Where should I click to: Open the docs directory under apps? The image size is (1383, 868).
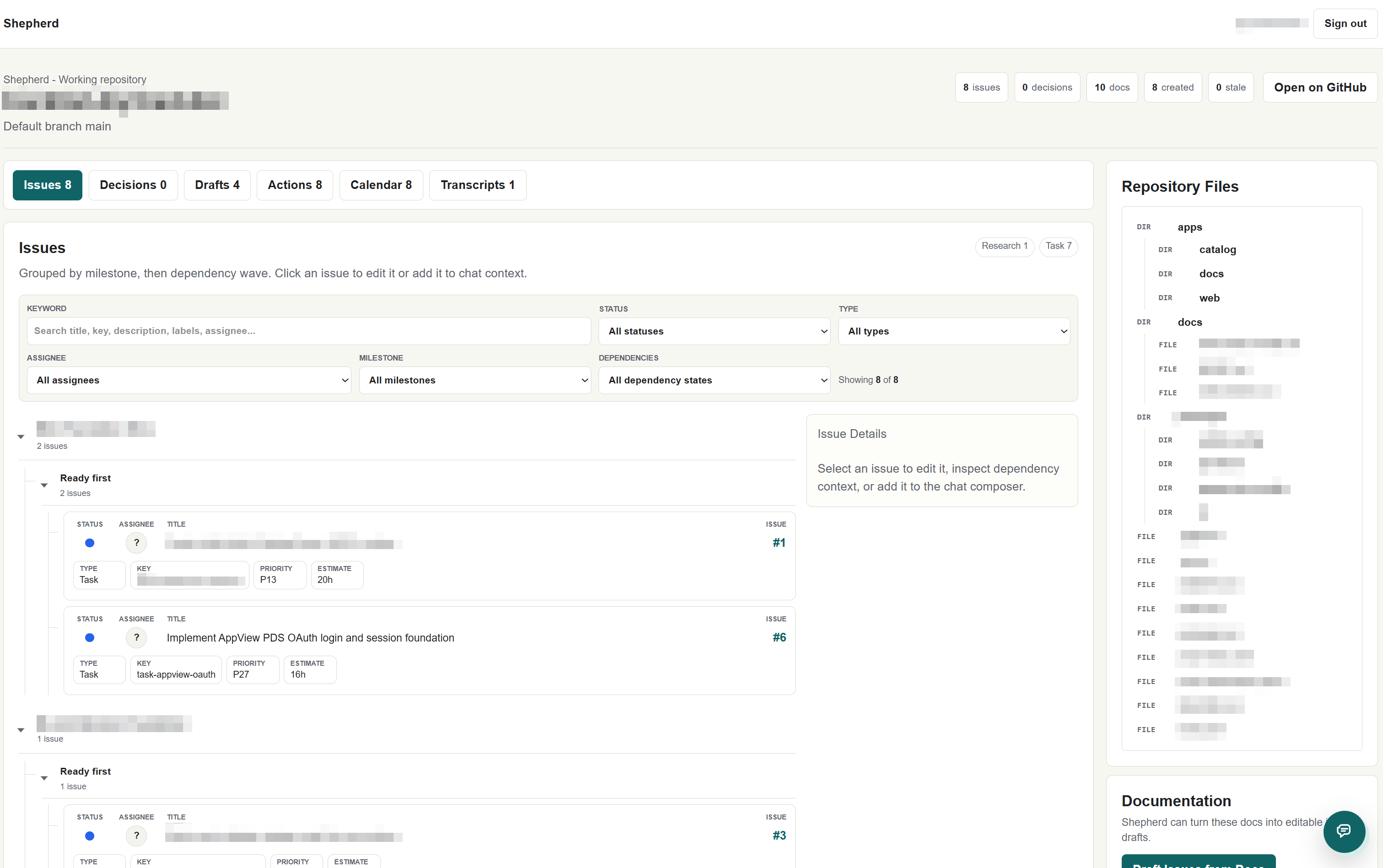point(1211,274)
